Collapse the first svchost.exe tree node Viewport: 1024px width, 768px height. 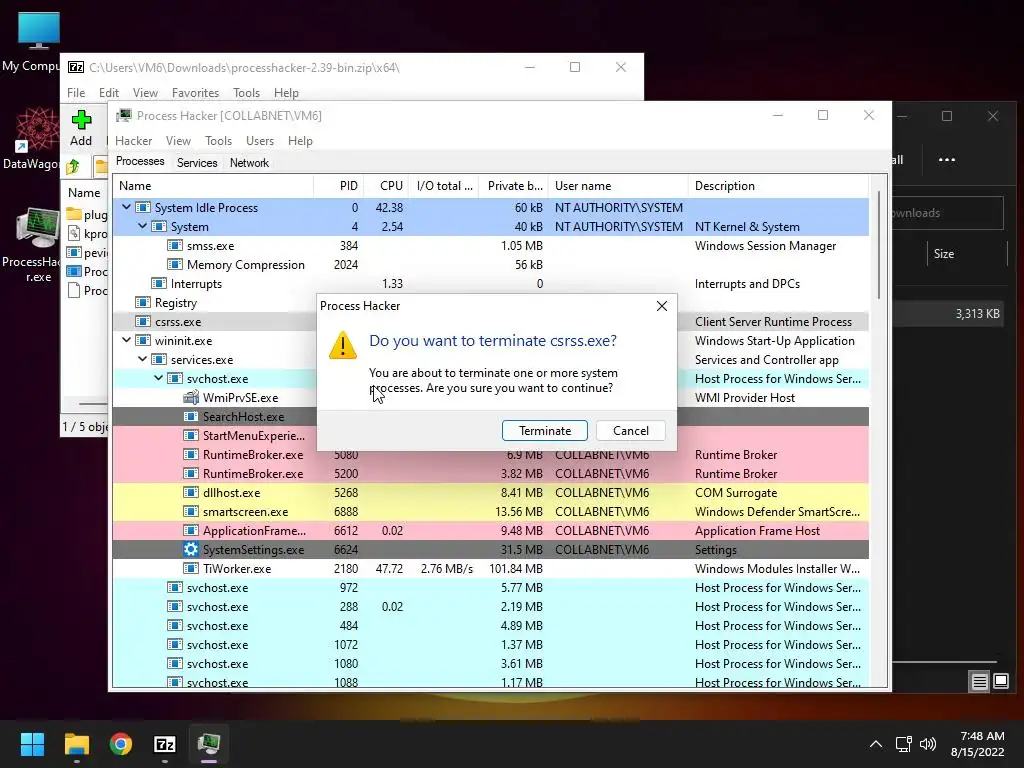(159, 377)
